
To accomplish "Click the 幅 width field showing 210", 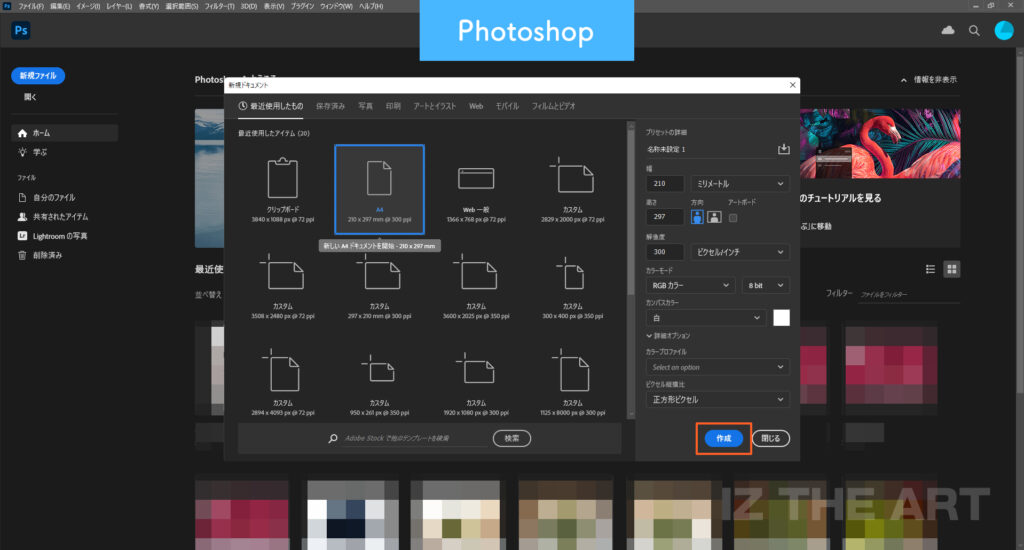I will point(665,184).
